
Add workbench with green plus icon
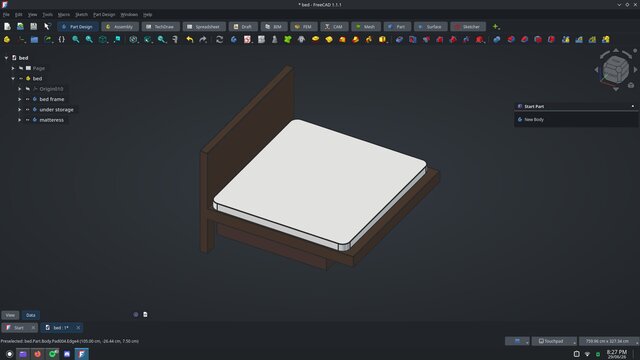coord(496,27)
